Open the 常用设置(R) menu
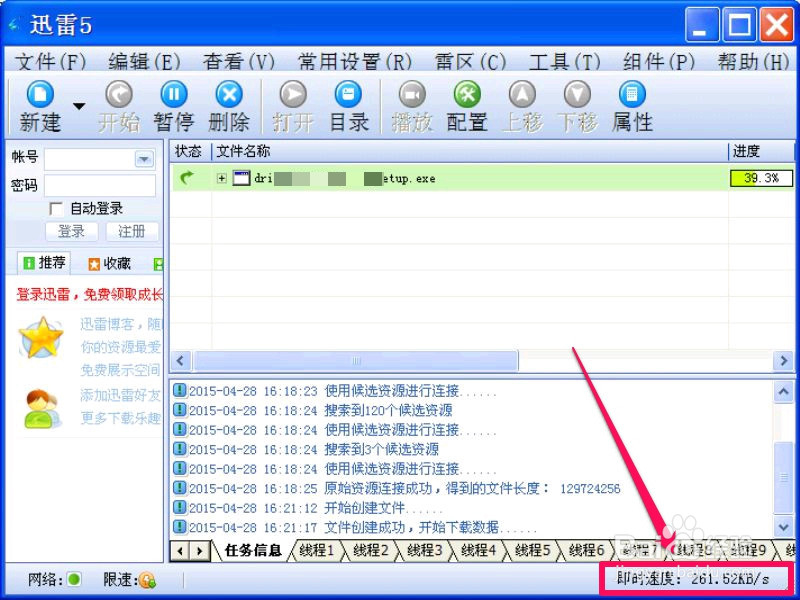Screen dimensions: 800x600 355,62
